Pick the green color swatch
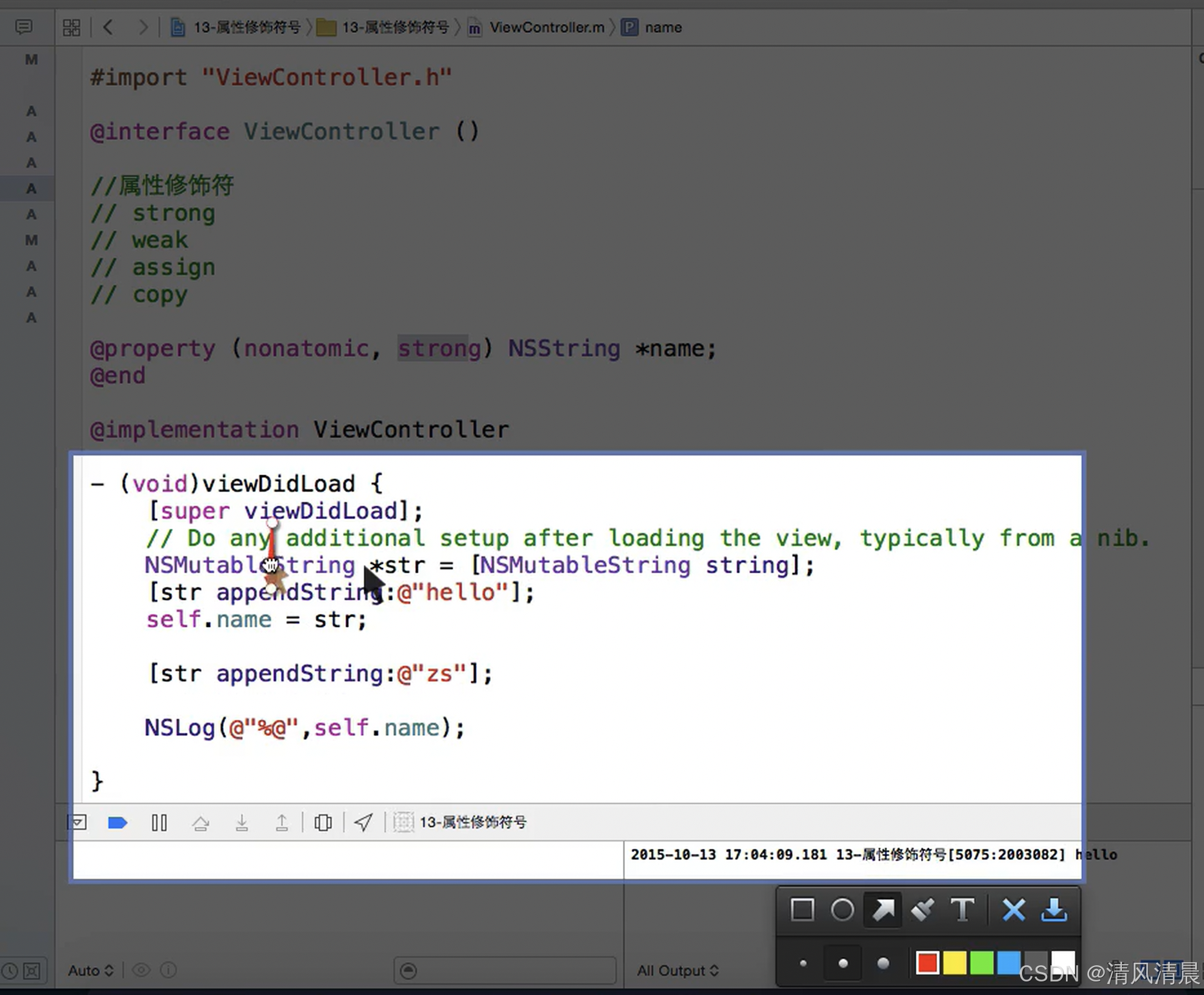Viewport: 1204px width, 995px height. pyautogui.click(x=981, y=963)
